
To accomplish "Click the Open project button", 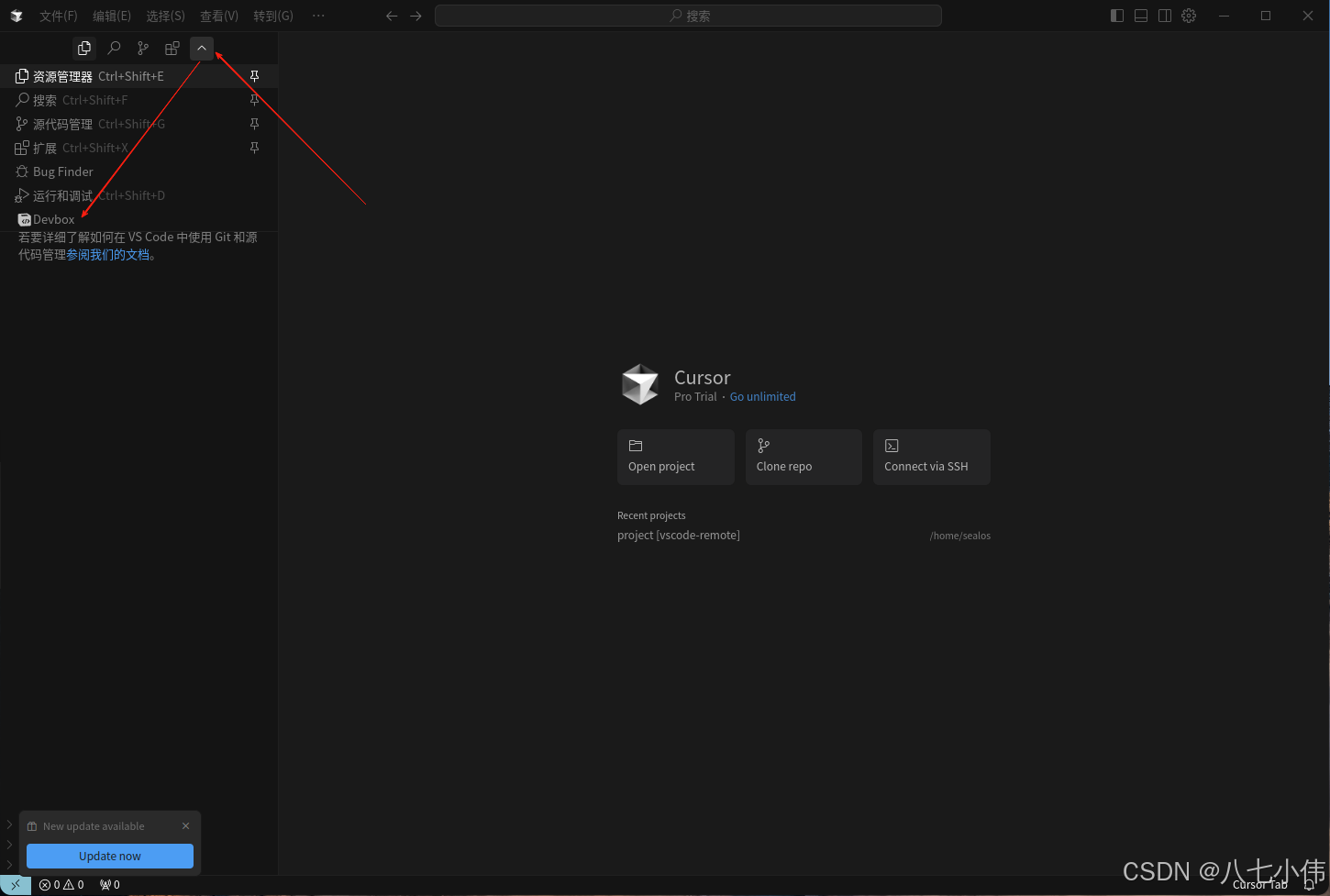I will coord(676,457).
